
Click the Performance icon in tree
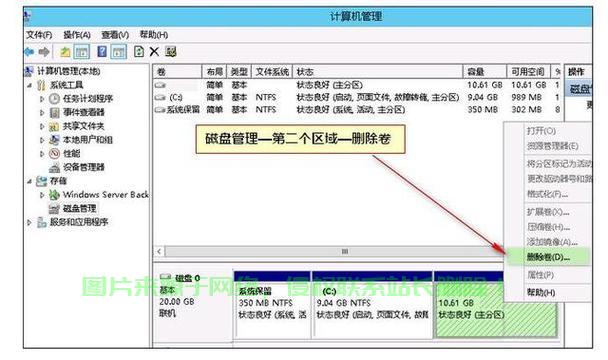pos(54,154)
